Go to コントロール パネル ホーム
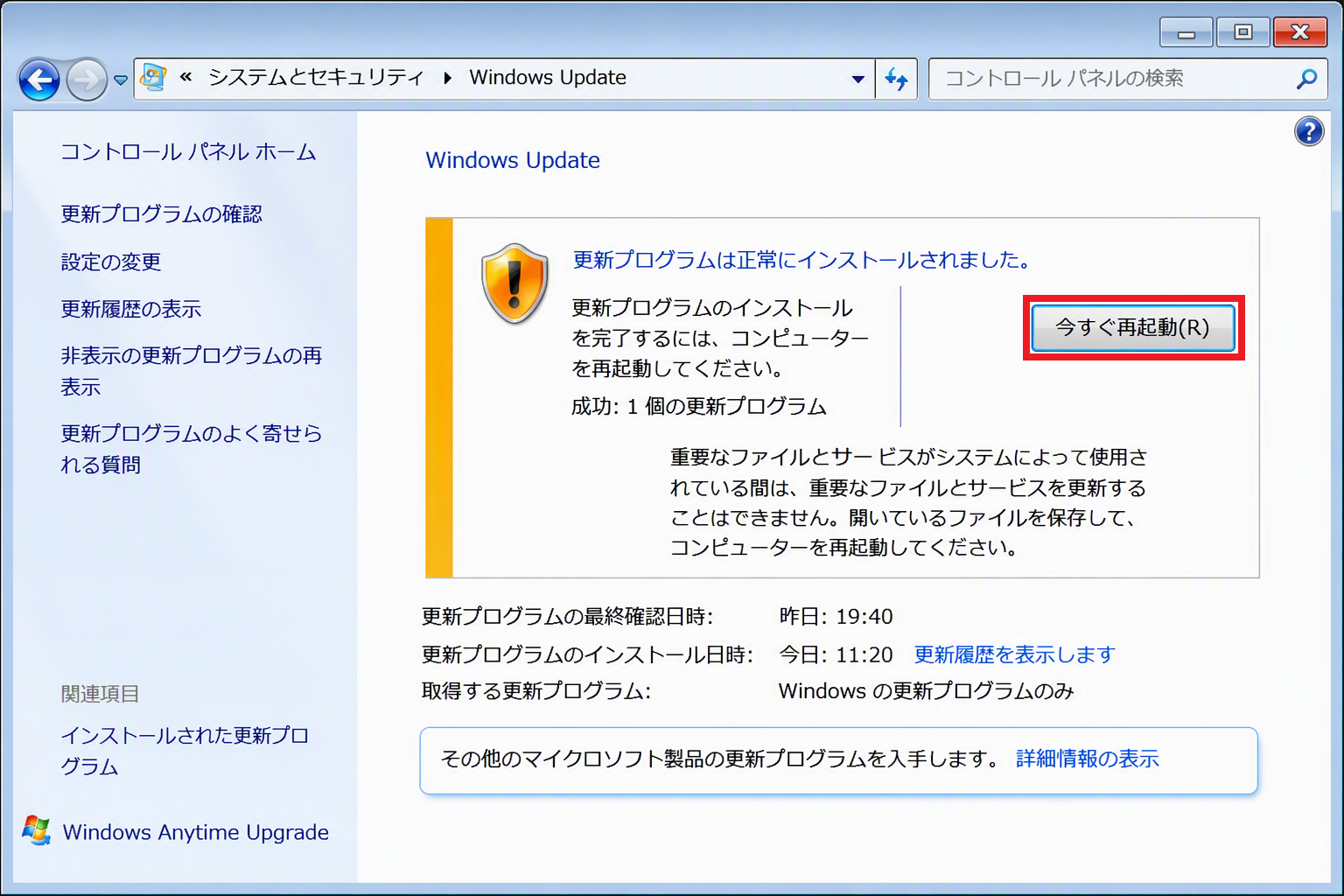The image size is (1344, 896). click(x=188, y=152)
